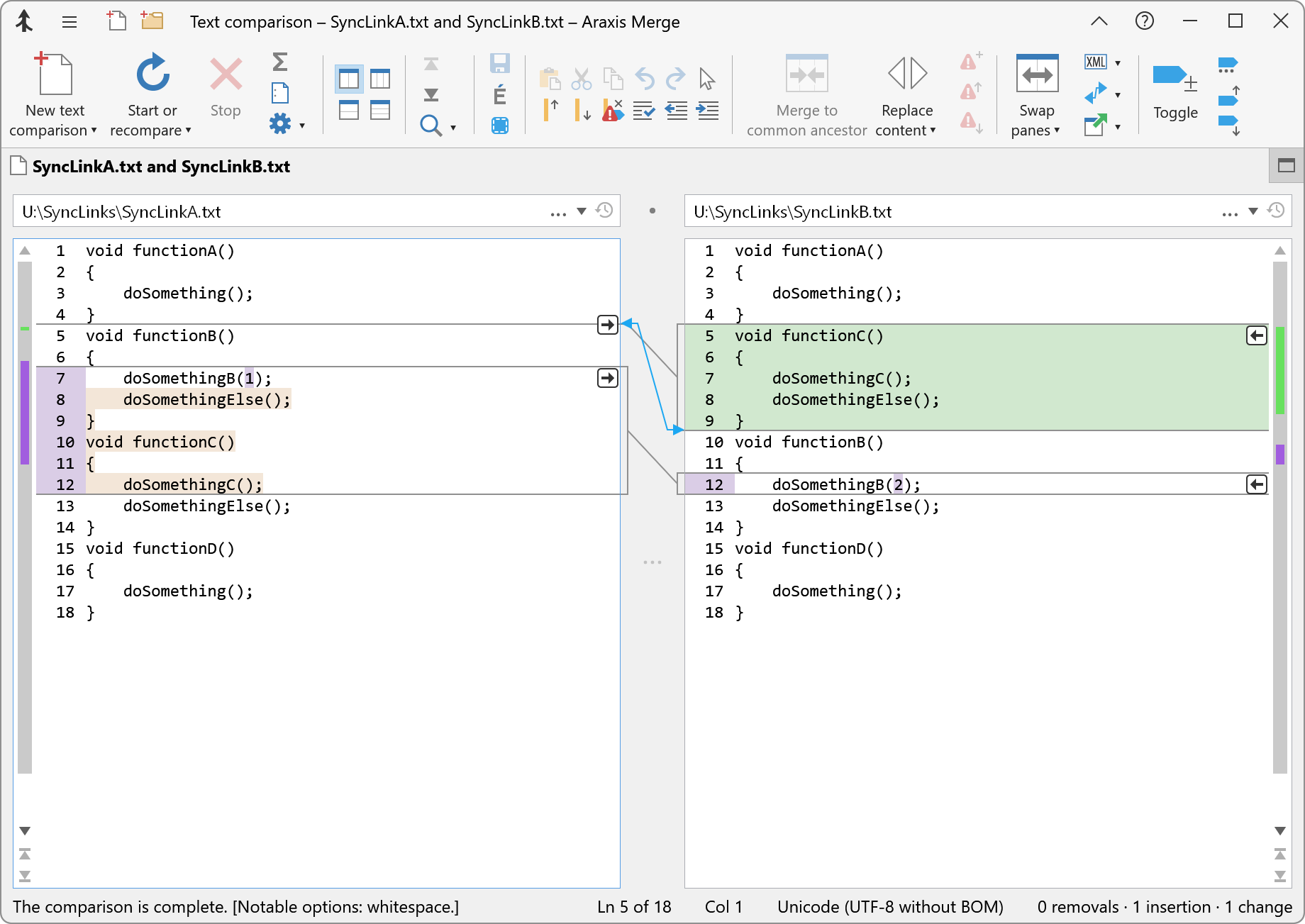Open the SyncLinkA.txt path dropdown arrow
This screenshot has height=924, width=1305.
point(582,211)
